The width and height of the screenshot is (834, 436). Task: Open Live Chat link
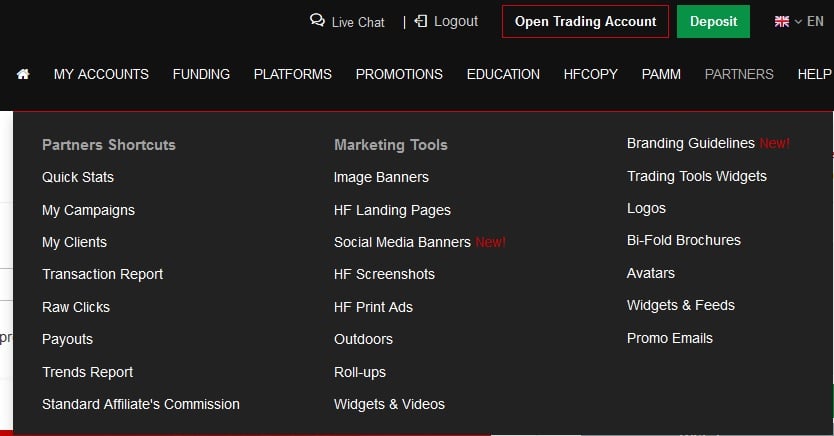(358, 22)
